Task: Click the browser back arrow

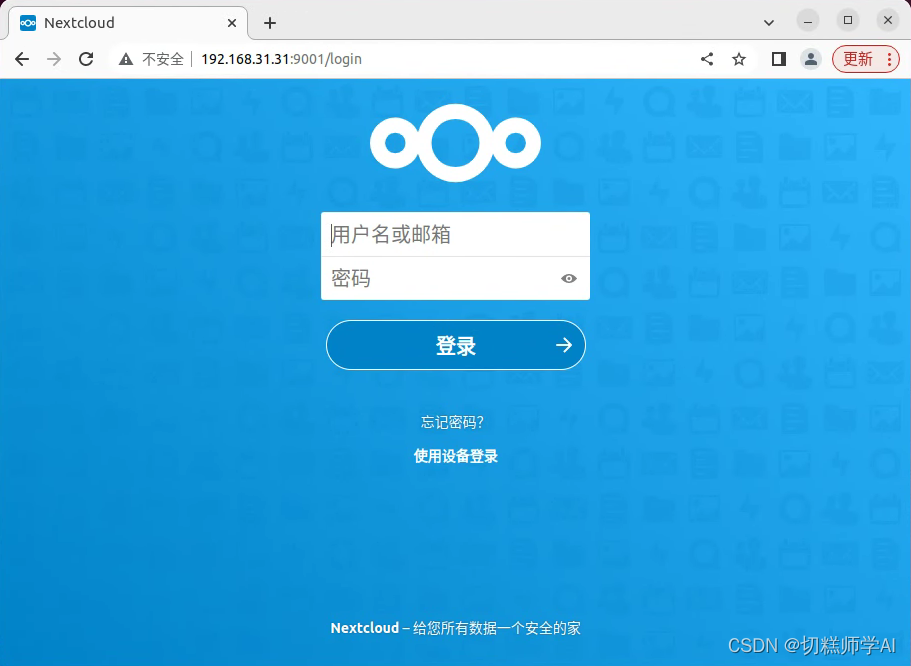Action: click(22, 59)
